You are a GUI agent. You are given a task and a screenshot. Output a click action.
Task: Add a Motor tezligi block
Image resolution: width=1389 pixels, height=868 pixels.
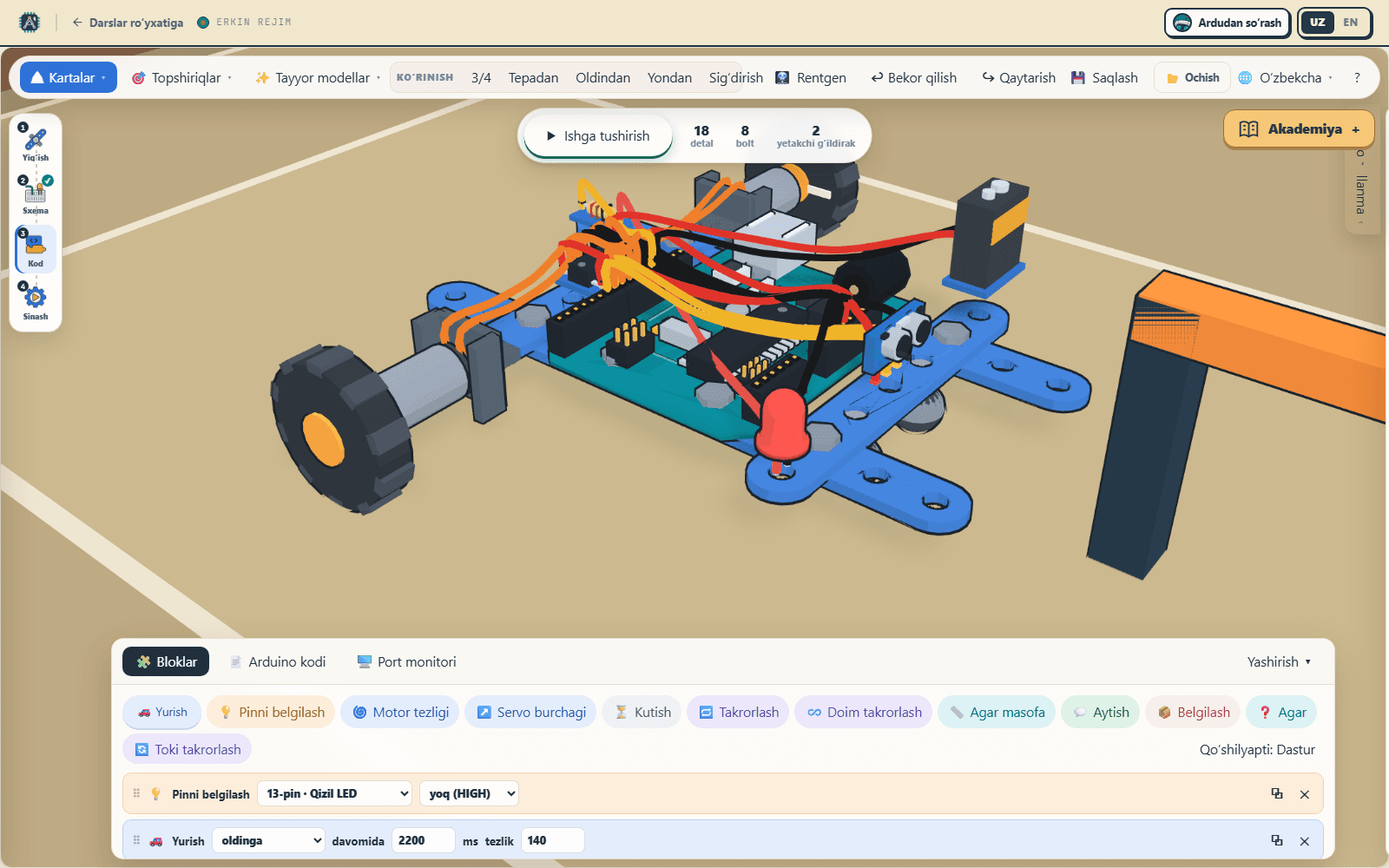tap(400, 712)
